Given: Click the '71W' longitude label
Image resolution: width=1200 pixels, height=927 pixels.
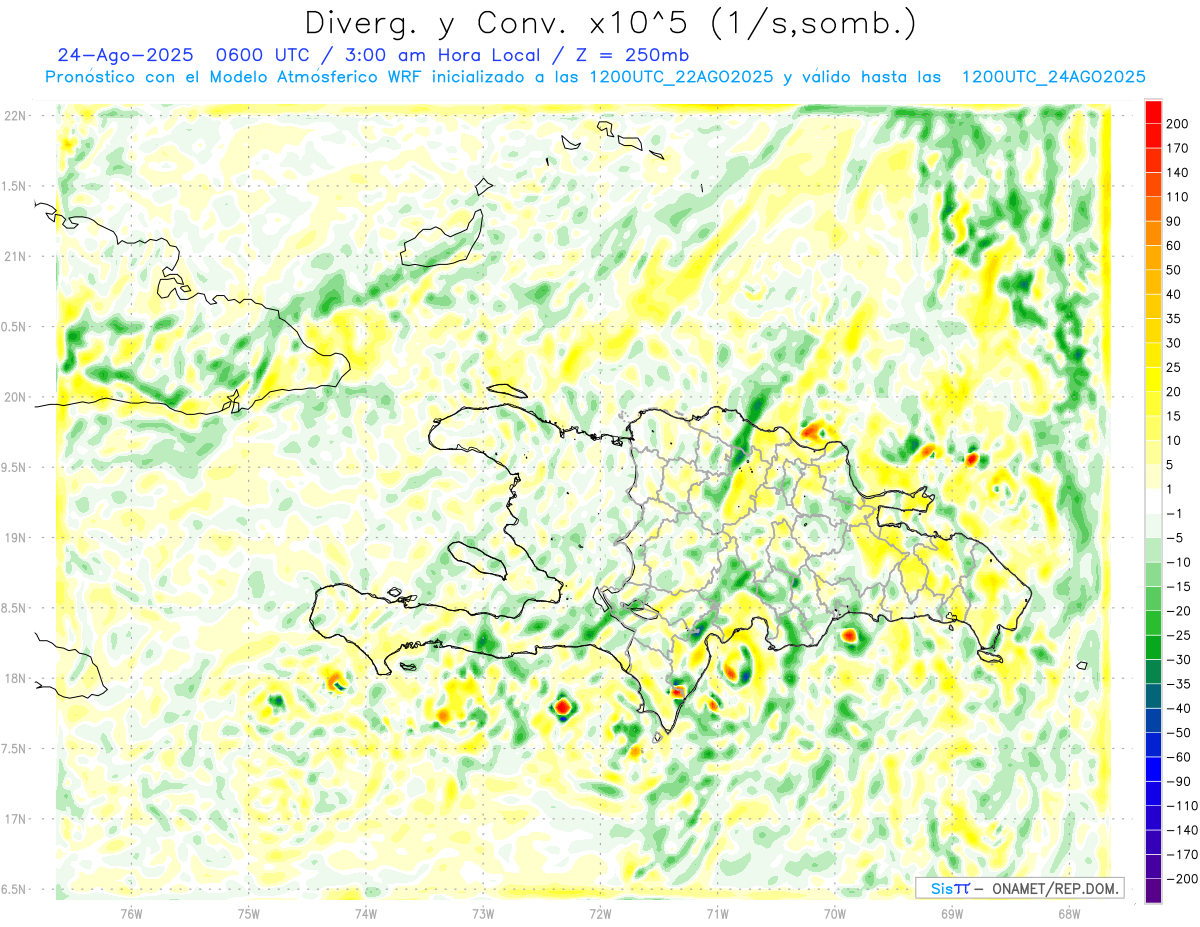Looking at the screenshot, I should click(x=717, y=913).
